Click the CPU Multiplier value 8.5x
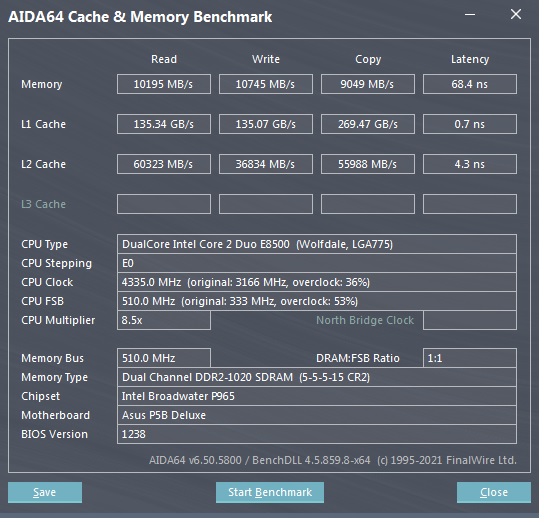Viewport: 544px width, 525px height. point(164,320)
